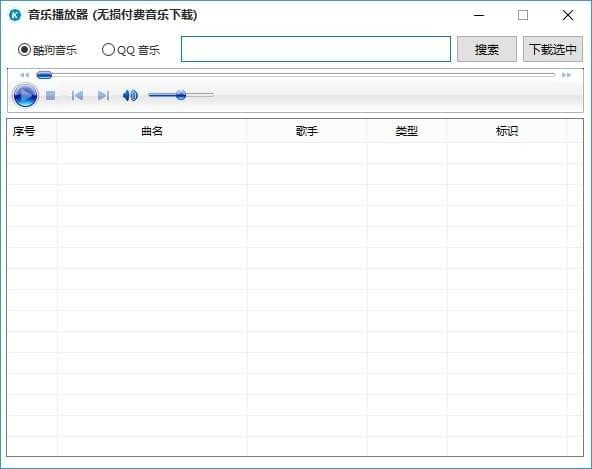Skip to the next track
The image size is (592, 469).
pyautogui.click(x=103, y=96)
